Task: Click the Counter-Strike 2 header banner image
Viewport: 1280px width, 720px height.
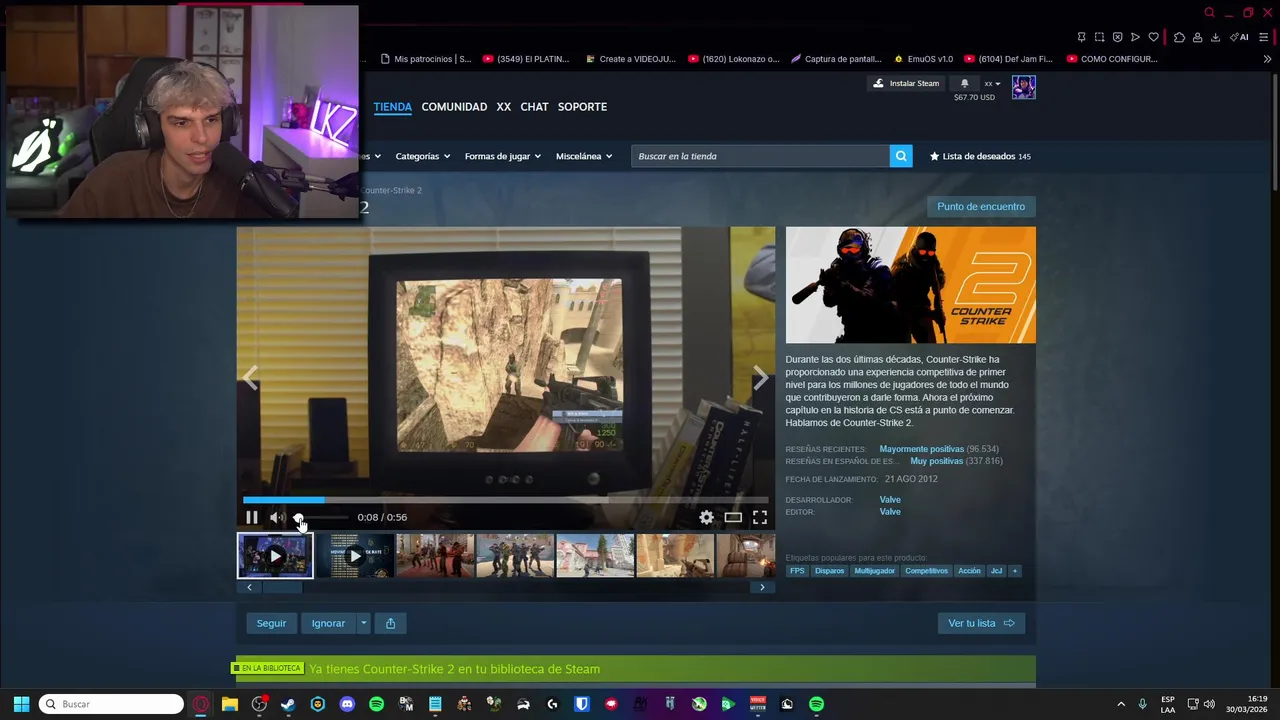Action: (x=911, y=285)
